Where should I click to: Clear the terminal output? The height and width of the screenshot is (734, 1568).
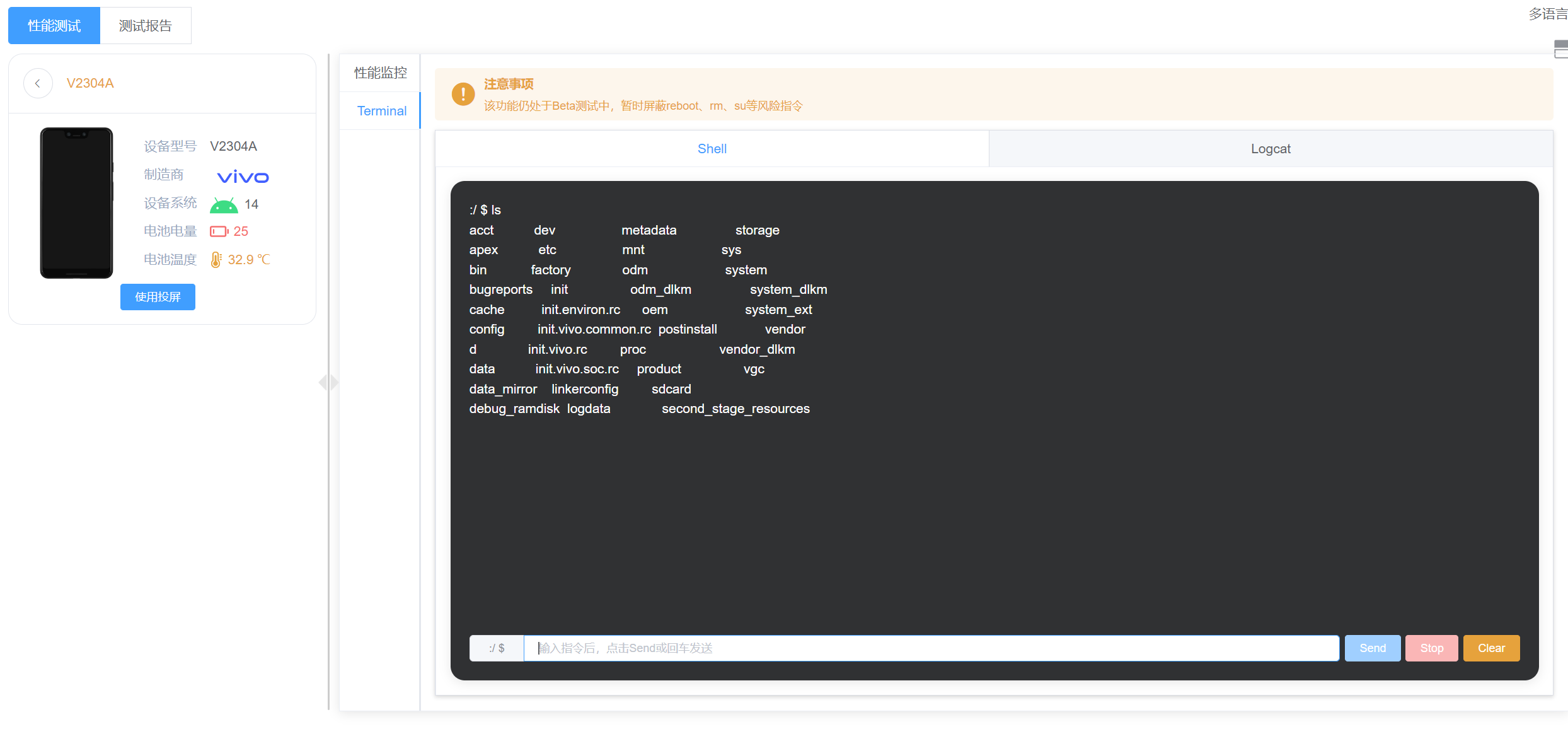click(x=1491, y=648)
